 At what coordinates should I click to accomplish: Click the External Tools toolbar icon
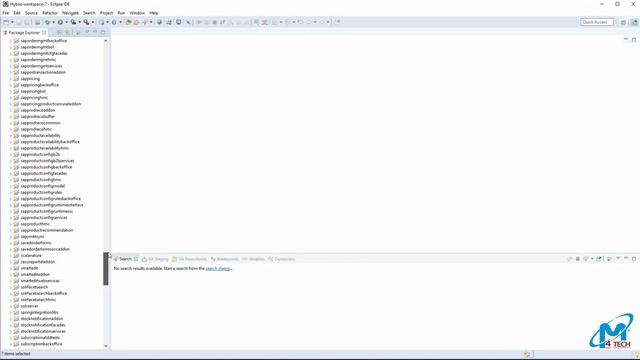point(86,22)
